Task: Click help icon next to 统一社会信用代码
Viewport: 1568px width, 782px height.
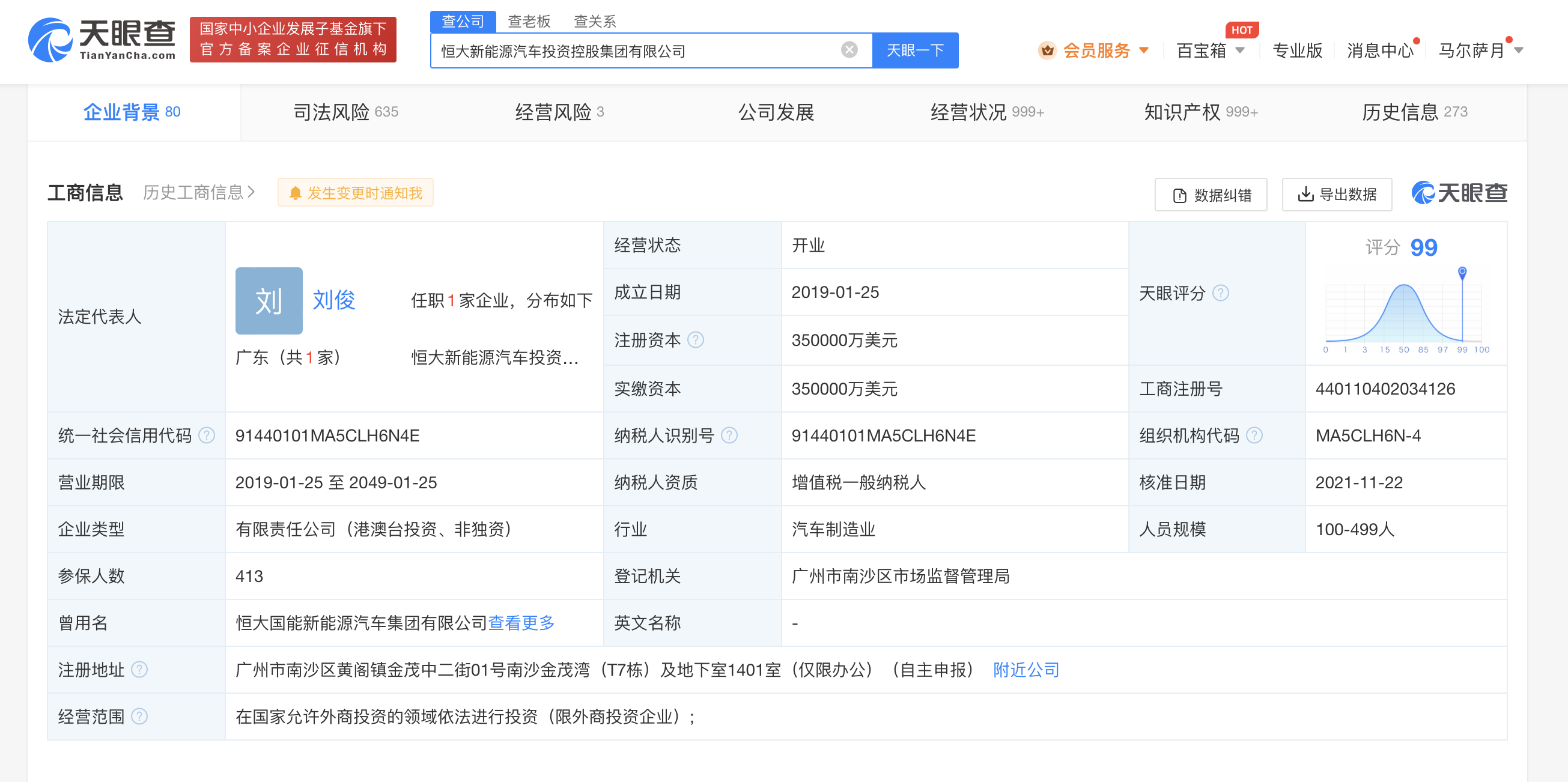Action: 207,435
